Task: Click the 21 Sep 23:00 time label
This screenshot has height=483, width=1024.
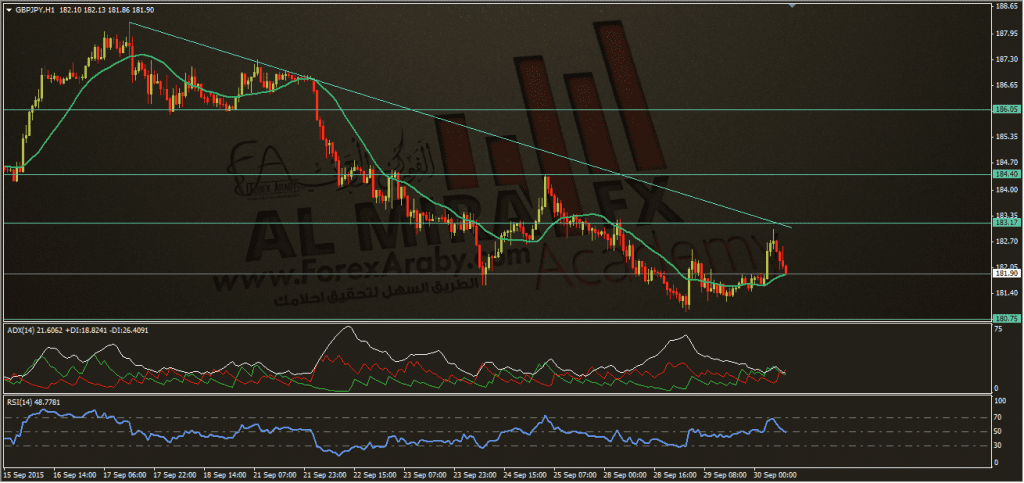Action: (327, 475)
